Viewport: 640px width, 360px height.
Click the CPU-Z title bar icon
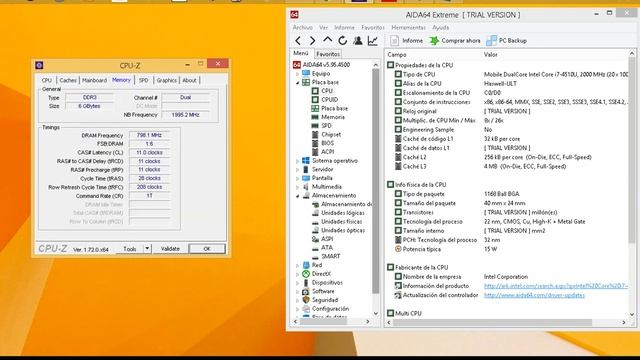tap(39, 65)
